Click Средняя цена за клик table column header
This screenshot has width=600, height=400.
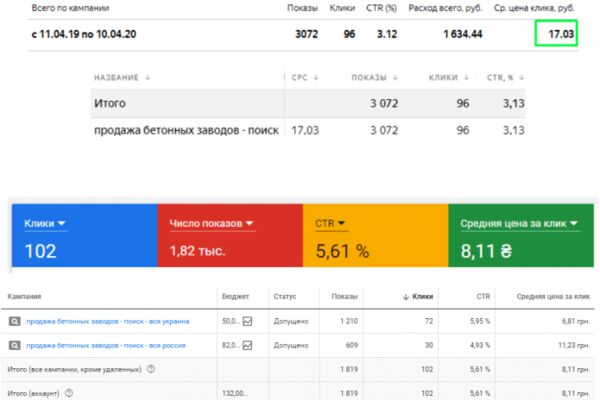(553, 296)
